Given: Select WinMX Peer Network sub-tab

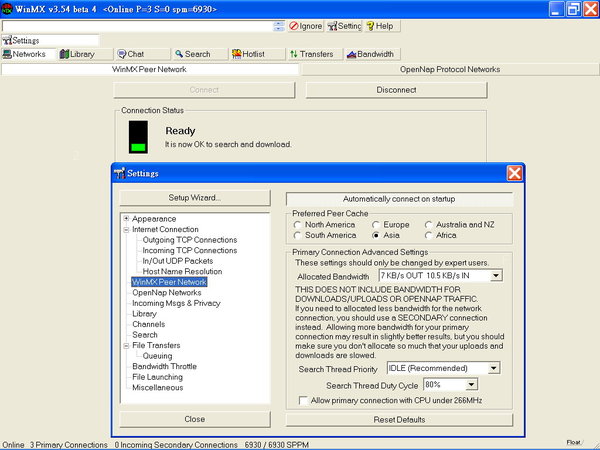Looking at the screenshot, I should click(150, 69).
